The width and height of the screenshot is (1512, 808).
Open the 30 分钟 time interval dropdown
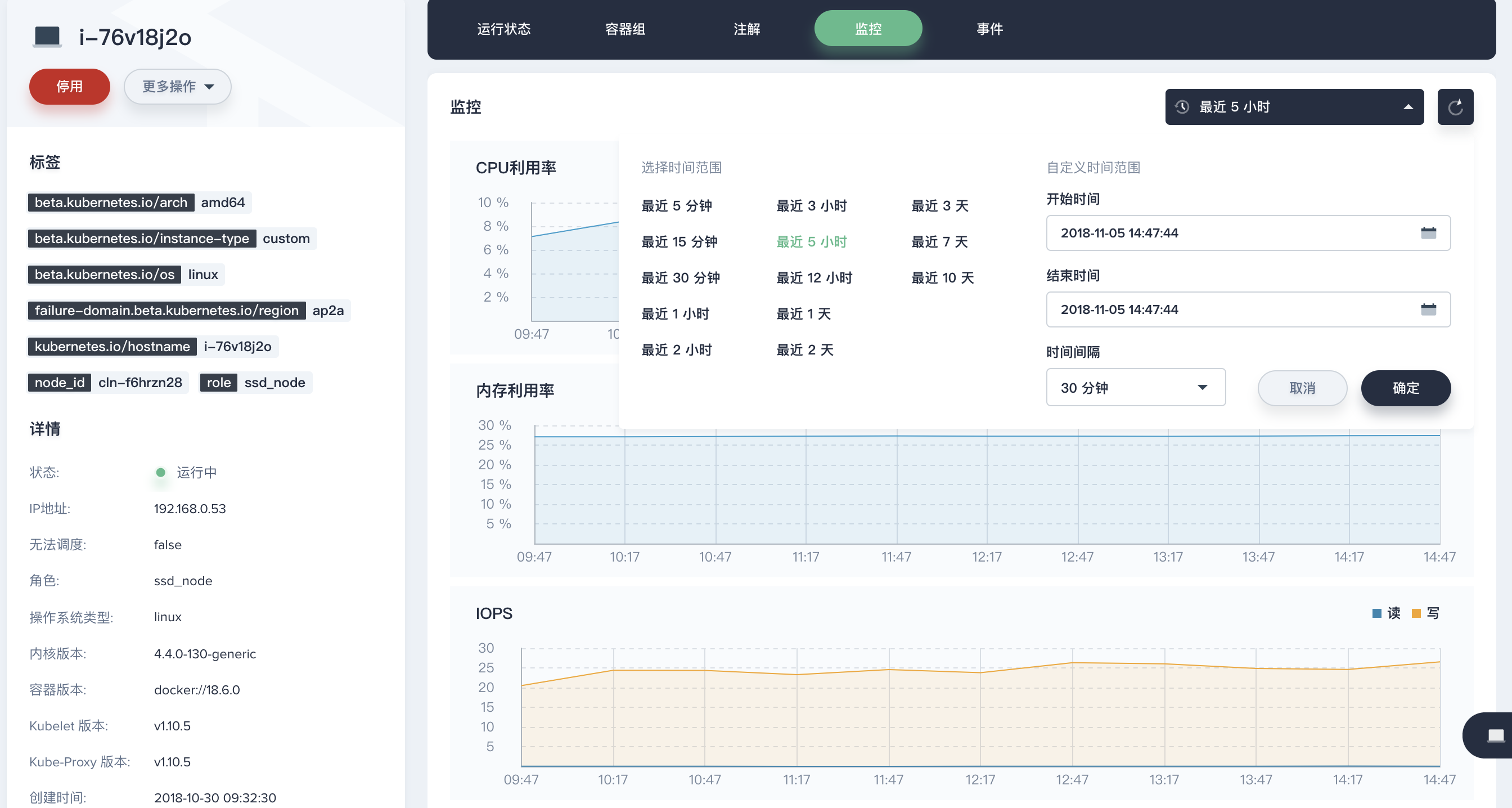click(x=1135, y=388)
